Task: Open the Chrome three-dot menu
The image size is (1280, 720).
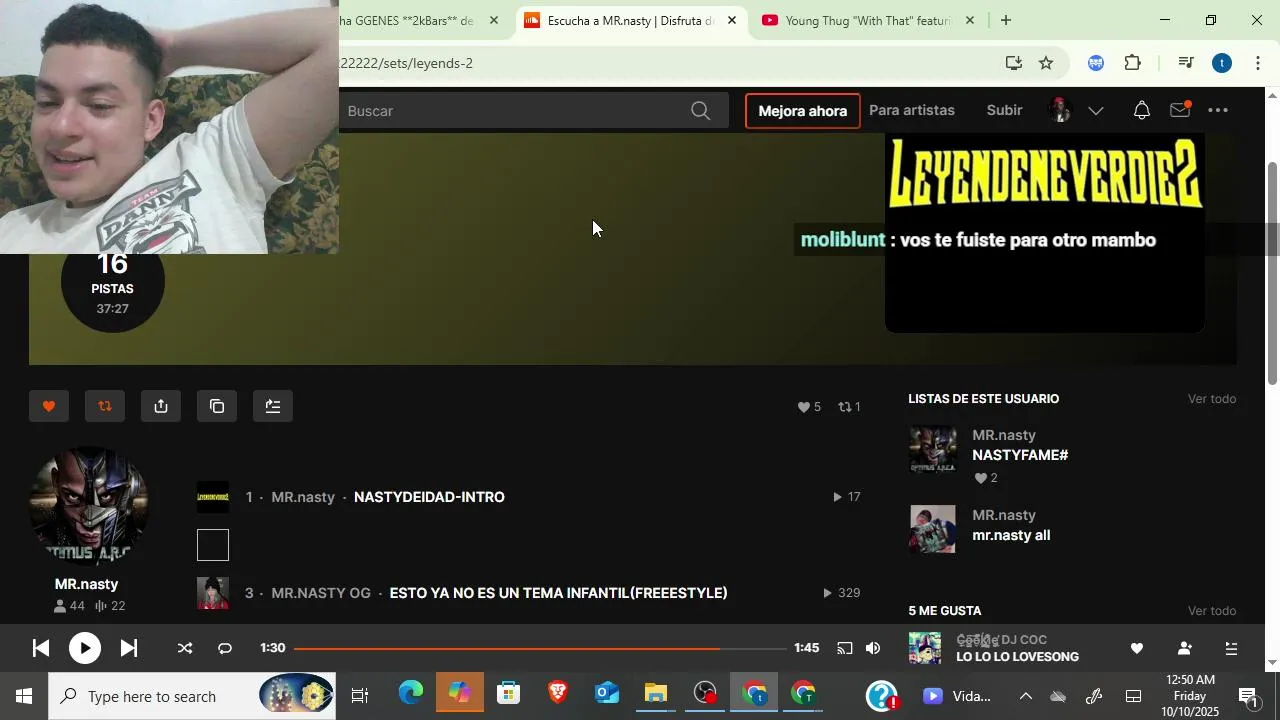Action: [1258, 63]
